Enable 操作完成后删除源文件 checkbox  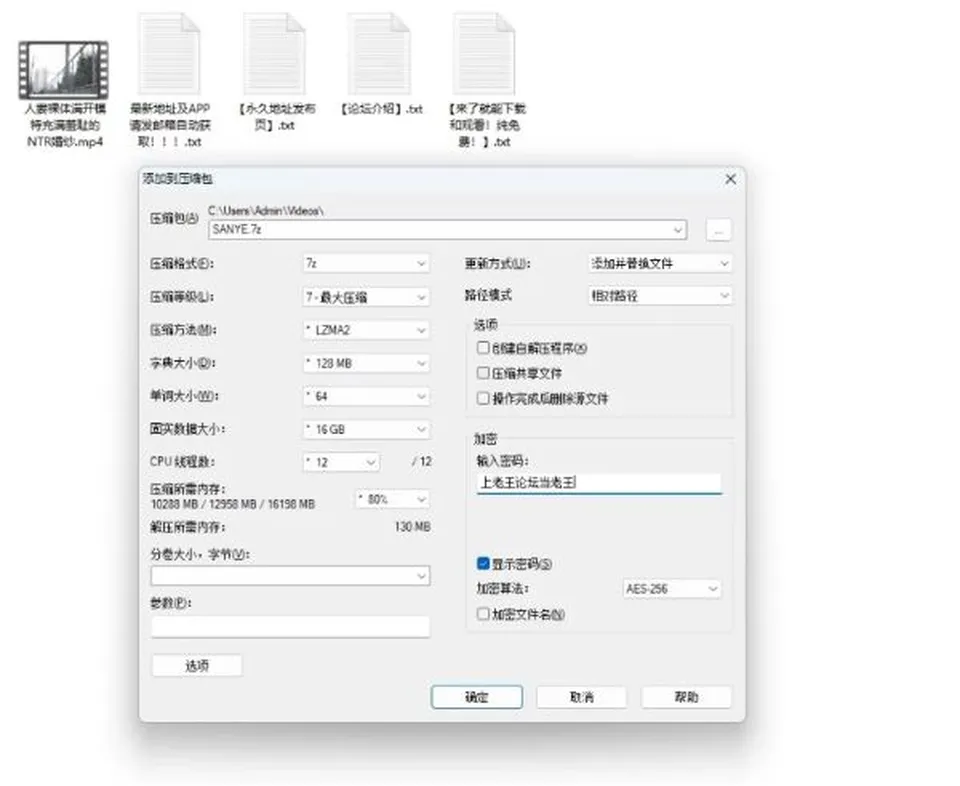tap(482, 399)
